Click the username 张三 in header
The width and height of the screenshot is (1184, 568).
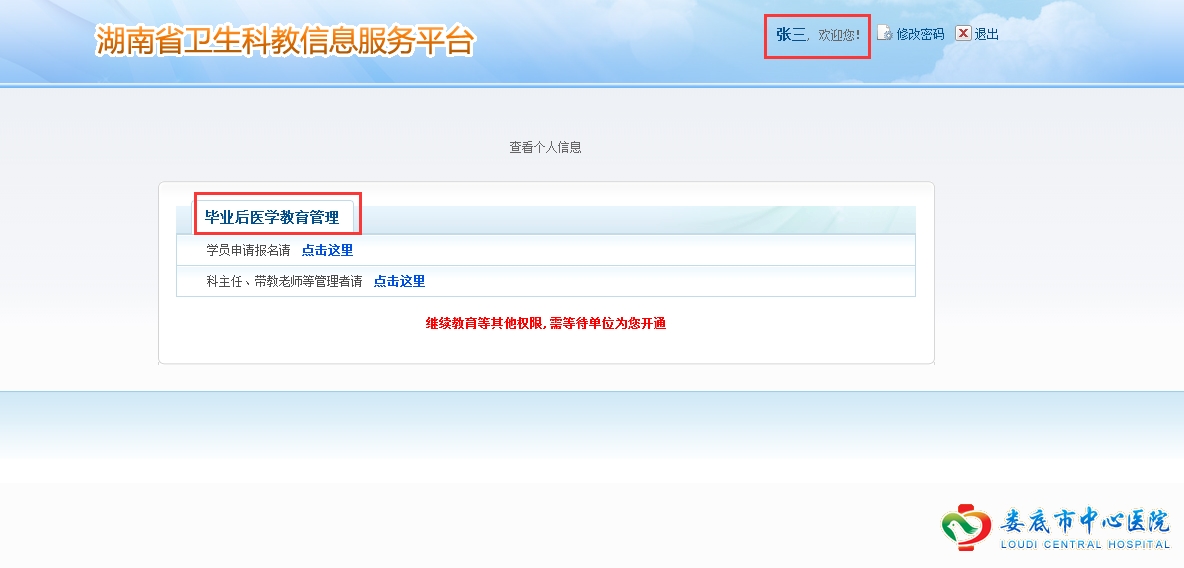click(x=790, y=34)
